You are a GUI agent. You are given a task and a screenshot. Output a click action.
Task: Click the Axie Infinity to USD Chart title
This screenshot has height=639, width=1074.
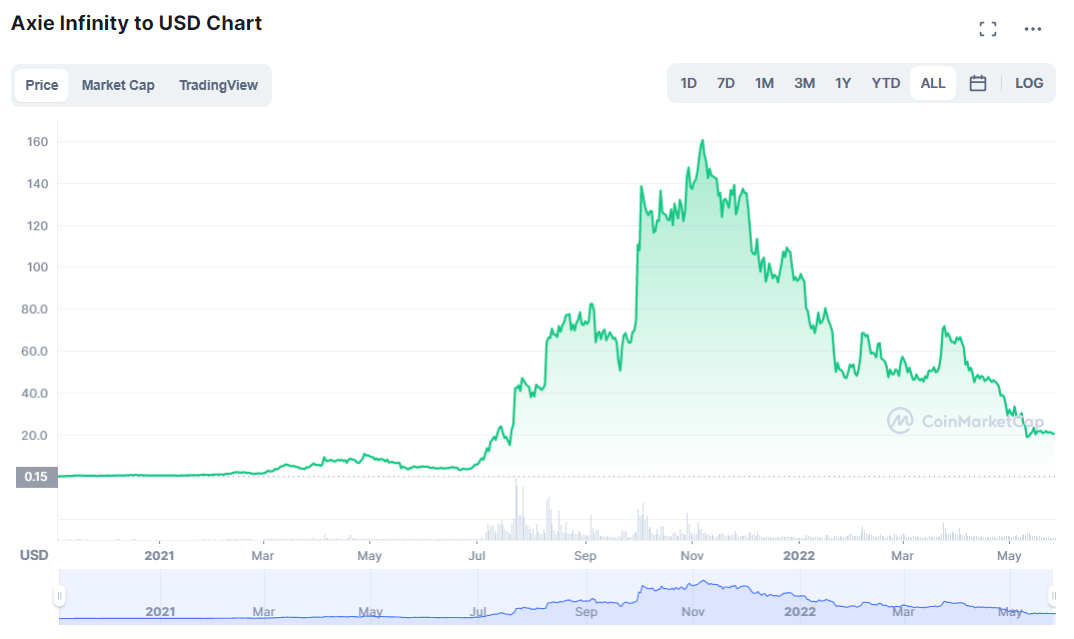[136, 23]
